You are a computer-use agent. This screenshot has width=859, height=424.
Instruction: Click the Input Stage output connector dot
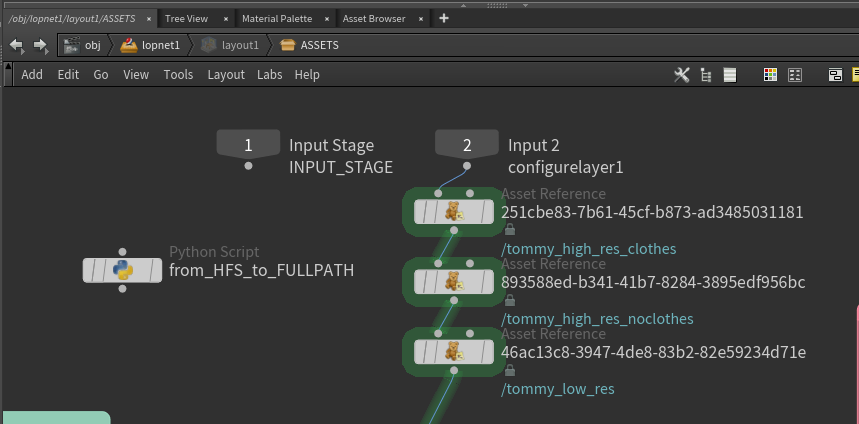(248, 165)
